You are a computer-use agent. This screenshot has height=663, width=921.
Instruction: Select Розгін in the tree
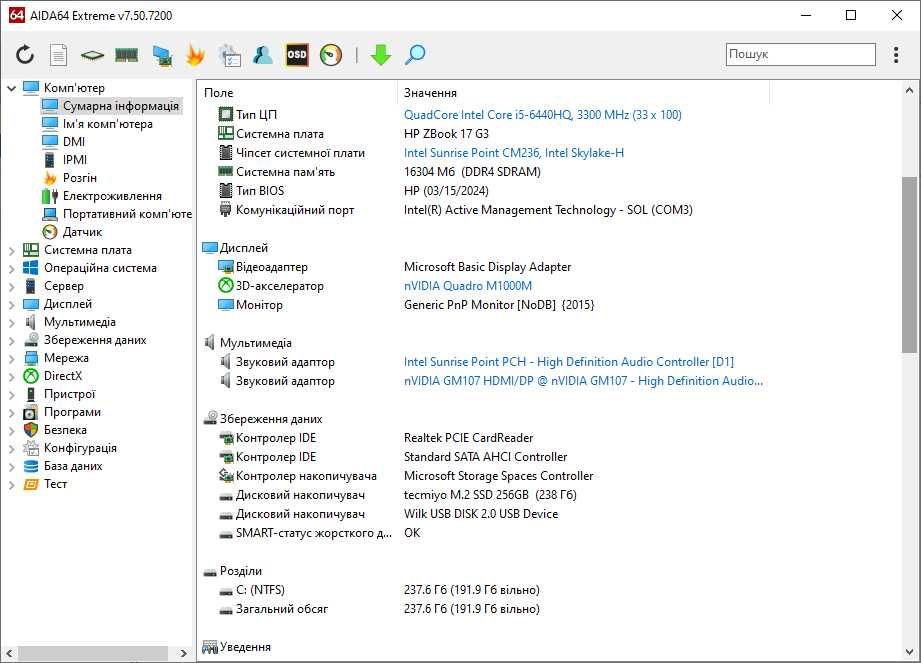79,178
